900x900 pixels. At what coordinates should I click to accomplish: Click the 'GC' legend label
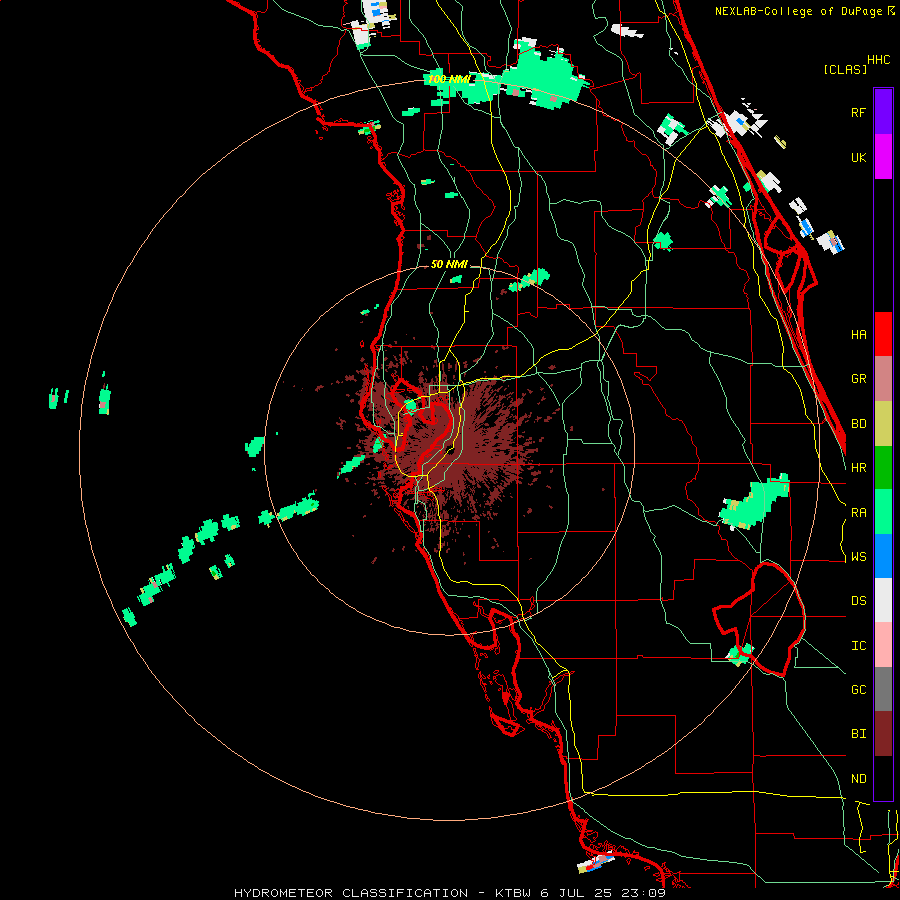[858, 689]
